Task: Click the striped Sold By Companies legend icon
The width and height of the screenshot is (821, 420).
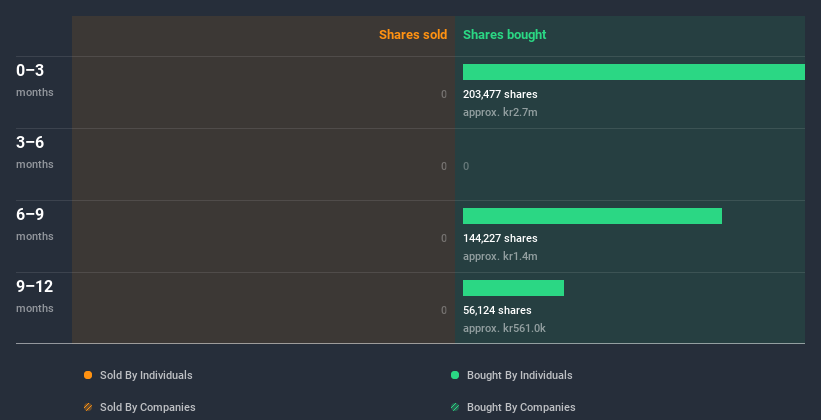Action: [88, 407]
